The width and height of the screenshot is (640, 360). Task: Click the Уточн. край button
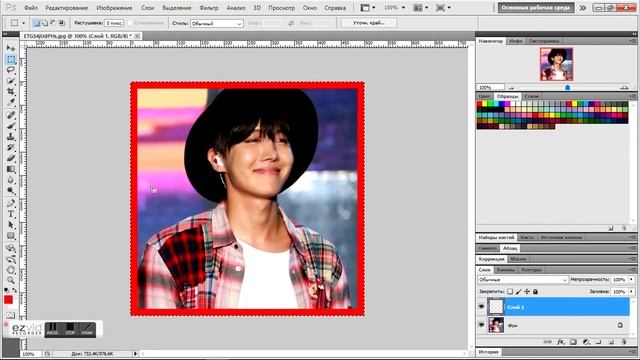coord(369,23)
